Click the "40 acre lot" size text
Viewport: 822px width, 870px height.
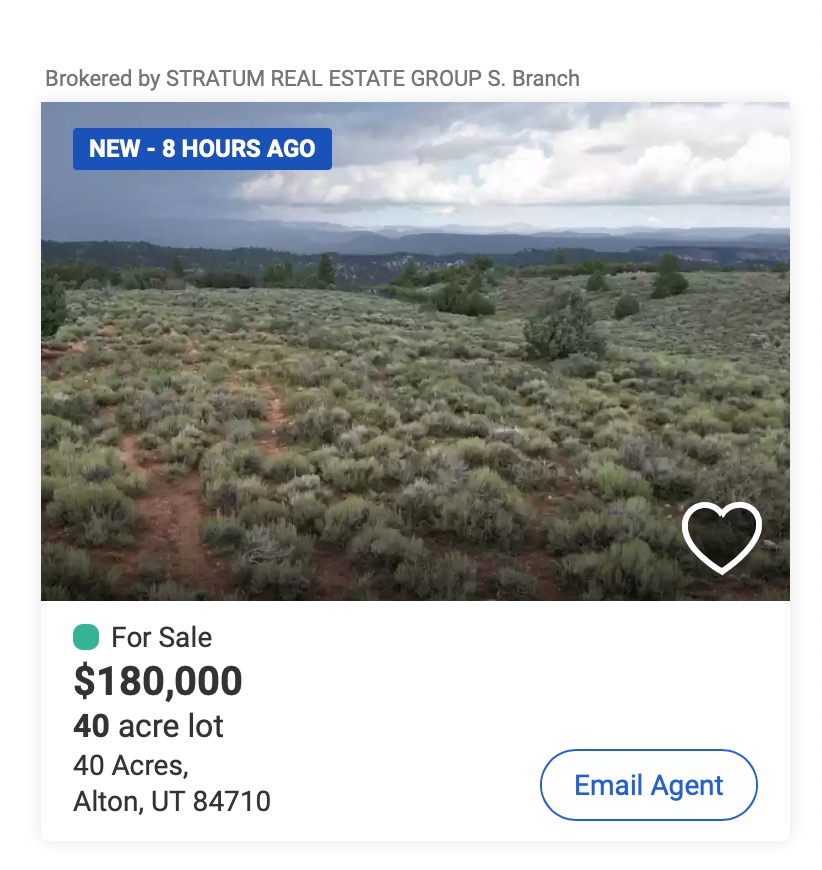pos(148,725)
